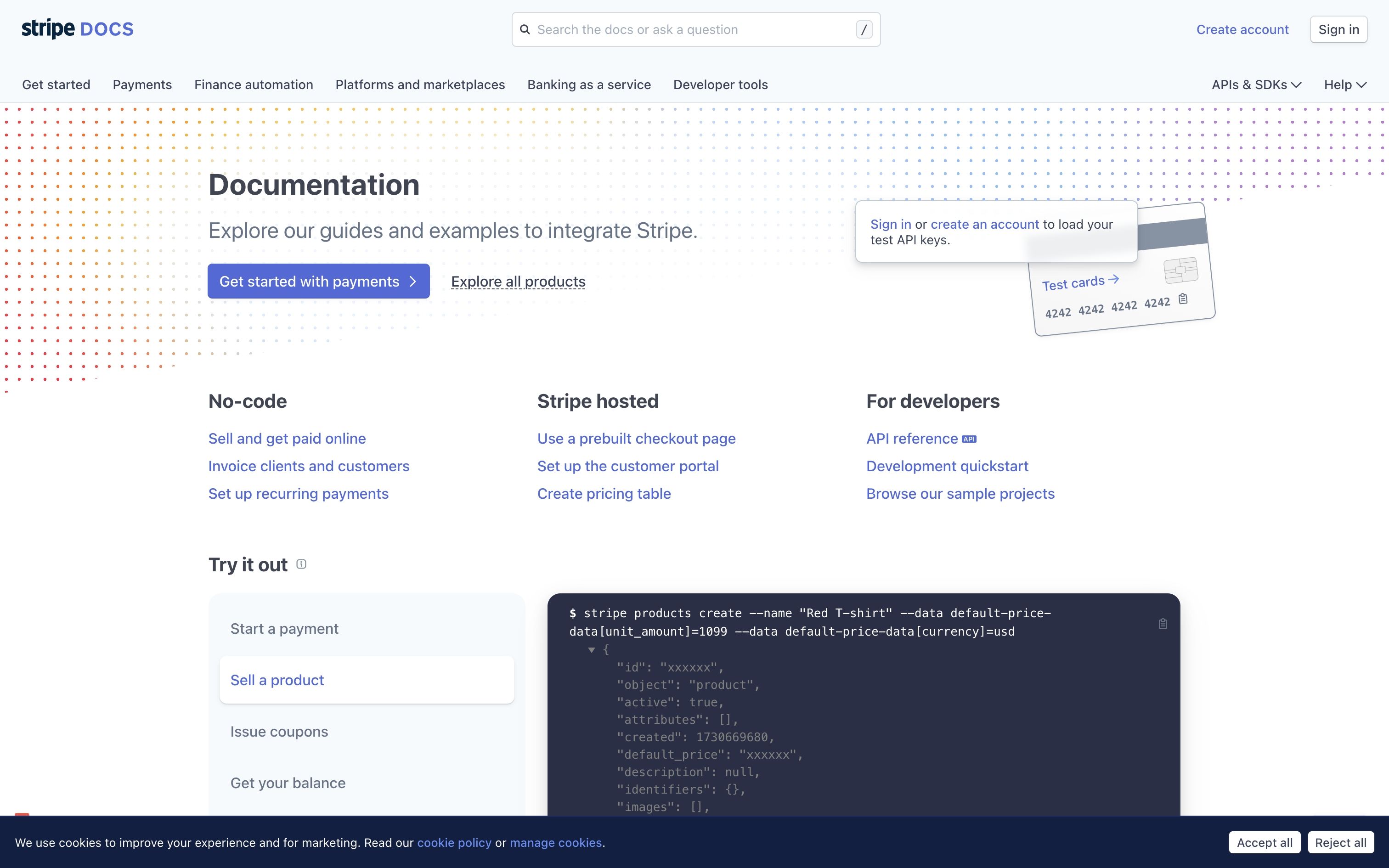Copy the test card number icon
This screenshot has height=868, width=1389.
click(1183, 299)
